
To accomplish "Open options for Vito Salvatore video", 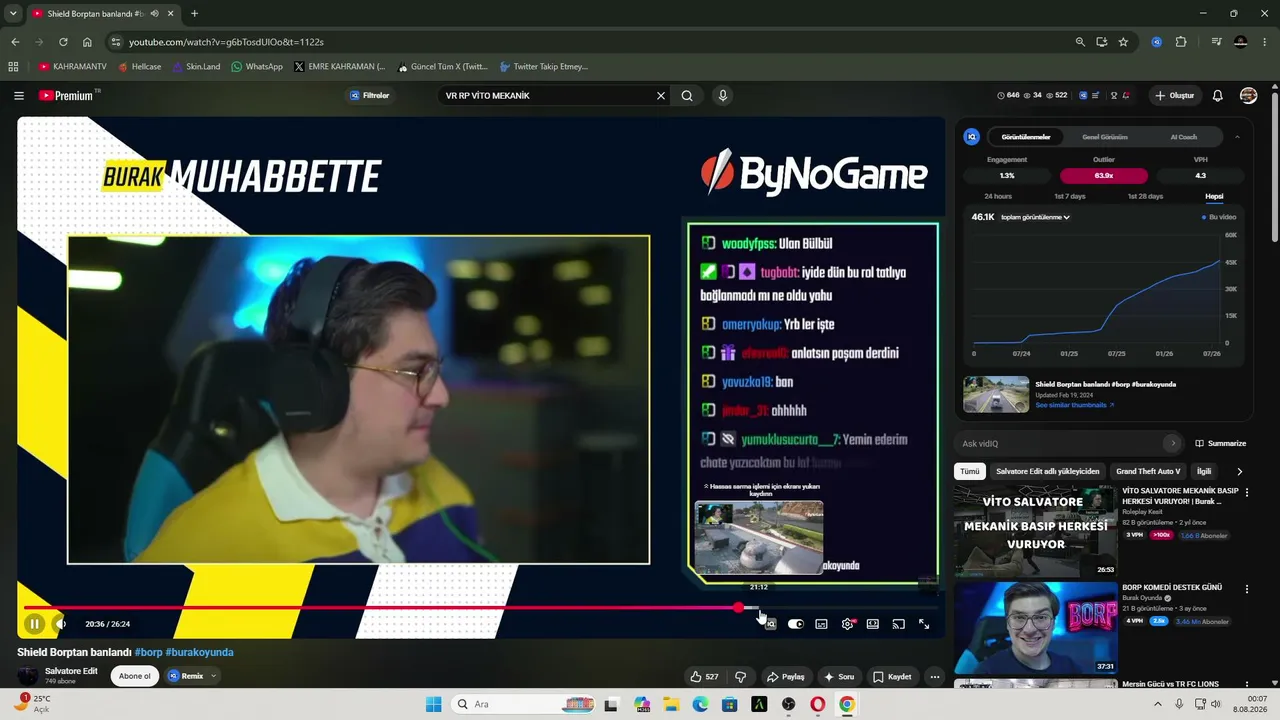I will click(1246, 492).
